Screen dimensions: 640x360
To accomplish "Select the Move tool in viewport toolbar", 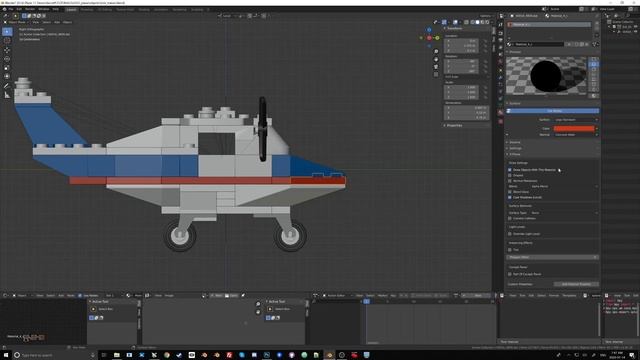I will (x=7, y=50).
